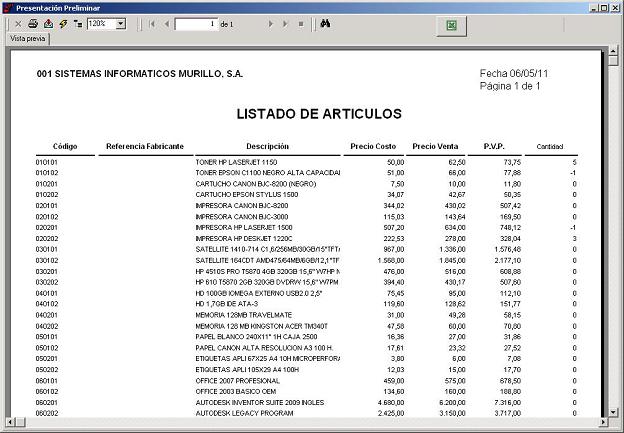Click OFFICE 2007 PROFESIONAL description

[238, 381]
